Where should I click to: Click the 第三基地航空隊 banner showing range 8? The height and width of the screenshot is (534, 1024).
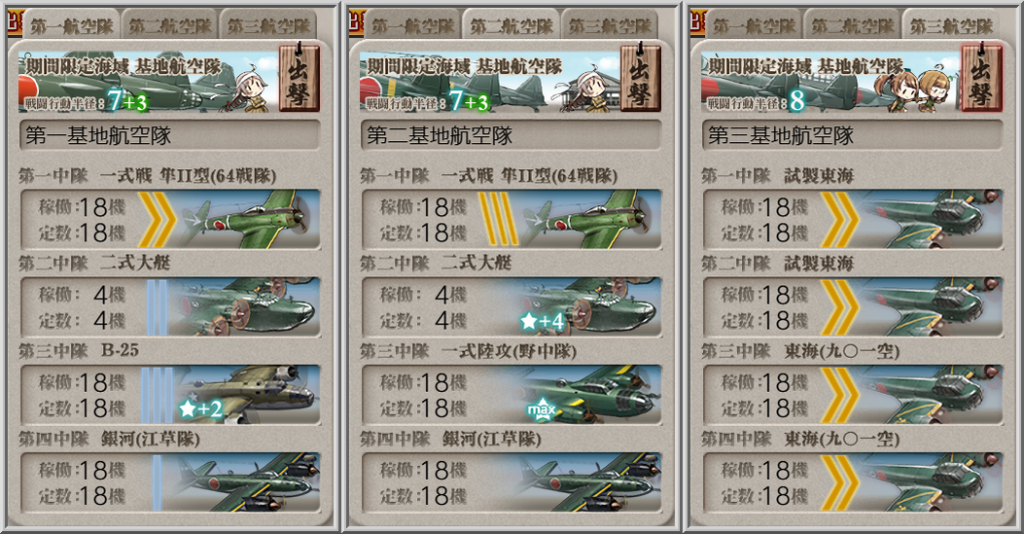click(x=831, y=81)
